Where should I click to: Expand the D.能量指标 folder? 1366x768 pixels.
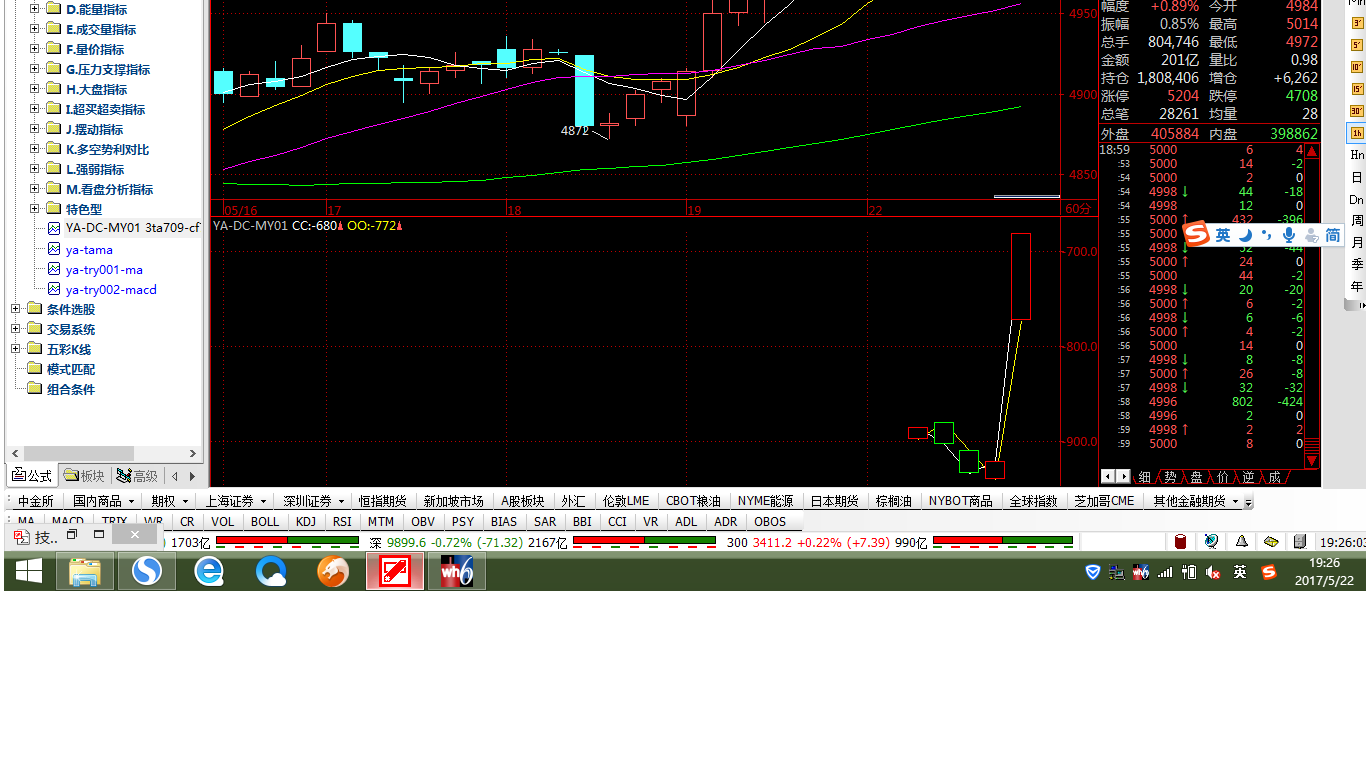coord(34,9)
